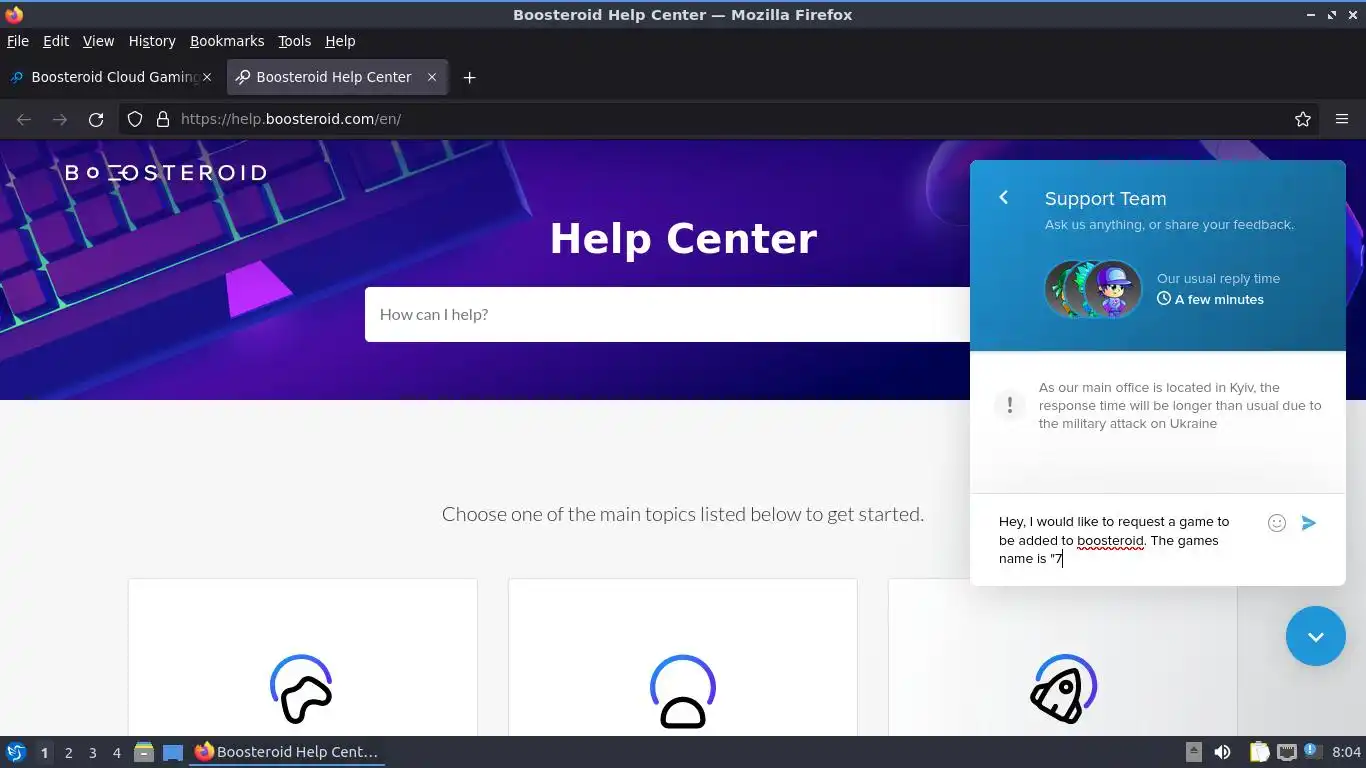Switch to workspace 3
This screenshot has width=1366, height=768.
click(x=92, y=753)
